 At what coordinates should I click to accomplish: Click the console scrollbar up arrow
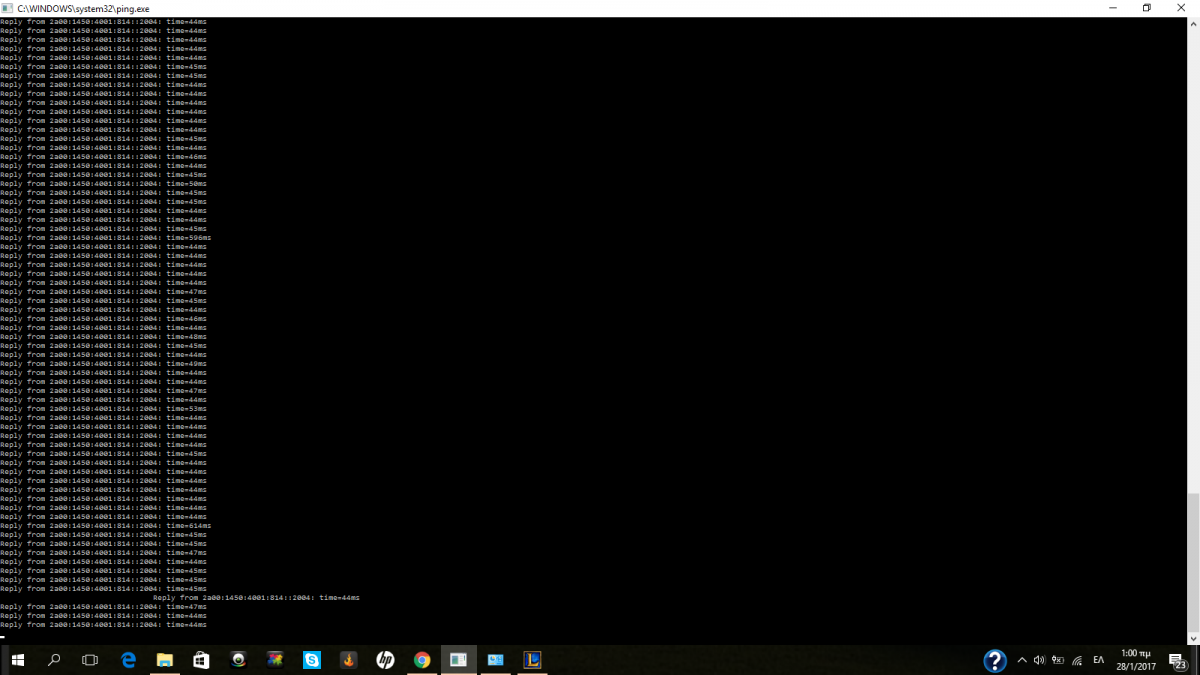(1193, 21)
